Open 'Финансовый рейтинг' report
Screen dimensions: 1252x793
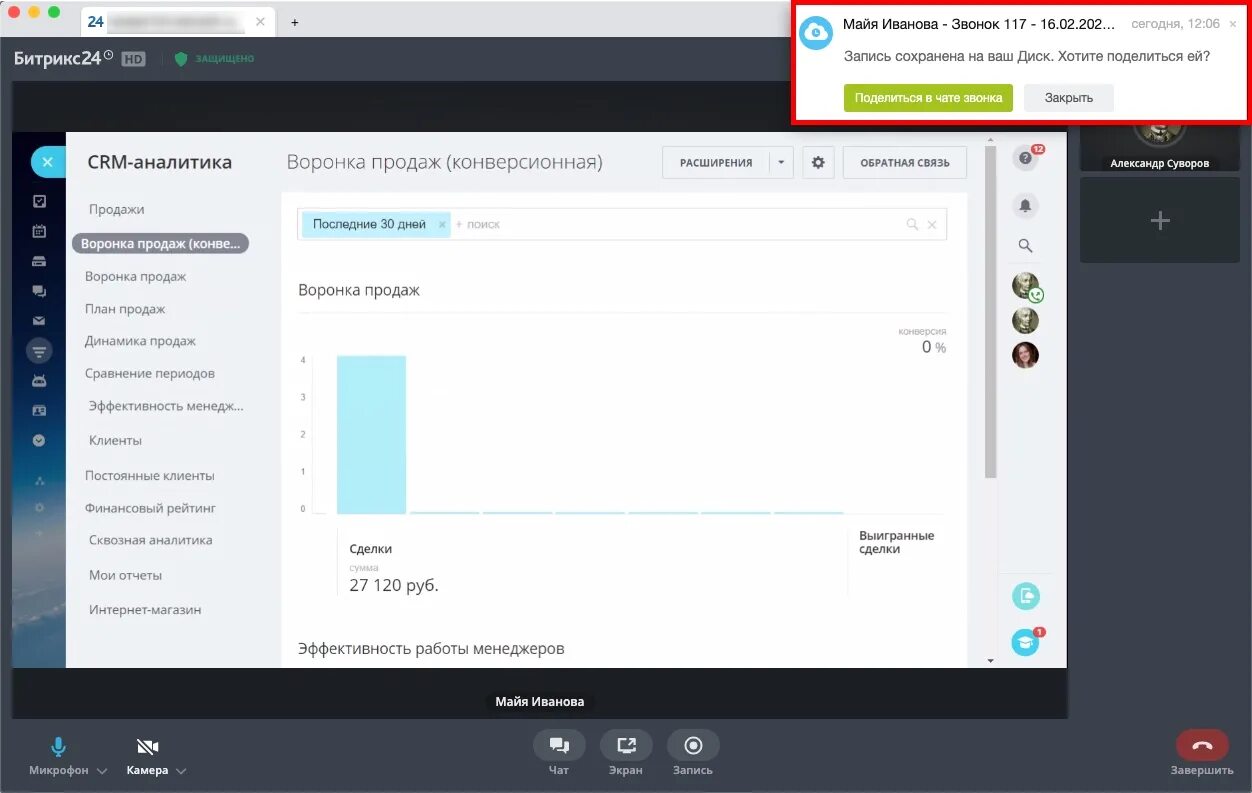(150, 508)
